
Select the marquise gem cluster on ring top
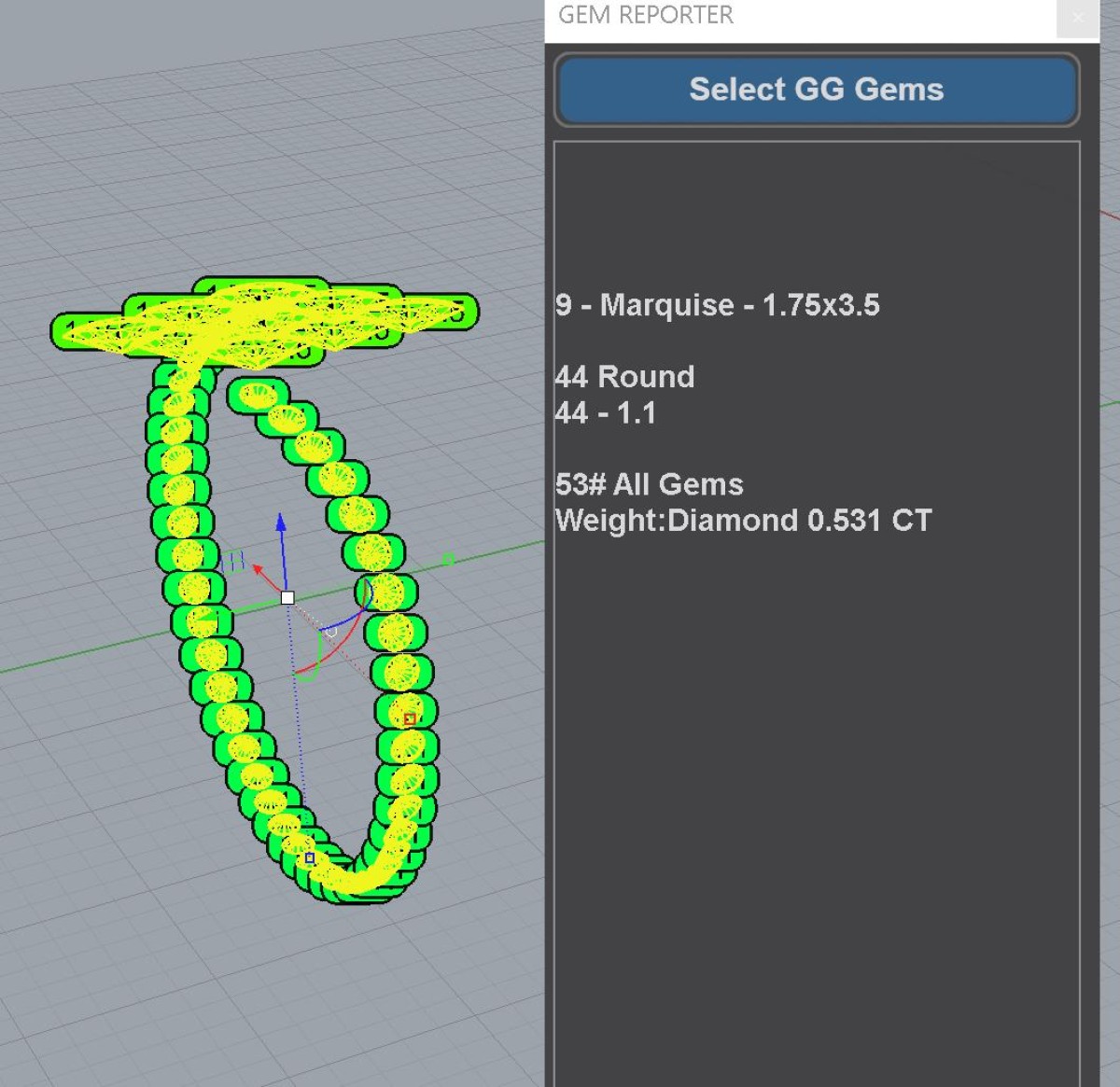(x=261, y=317)
